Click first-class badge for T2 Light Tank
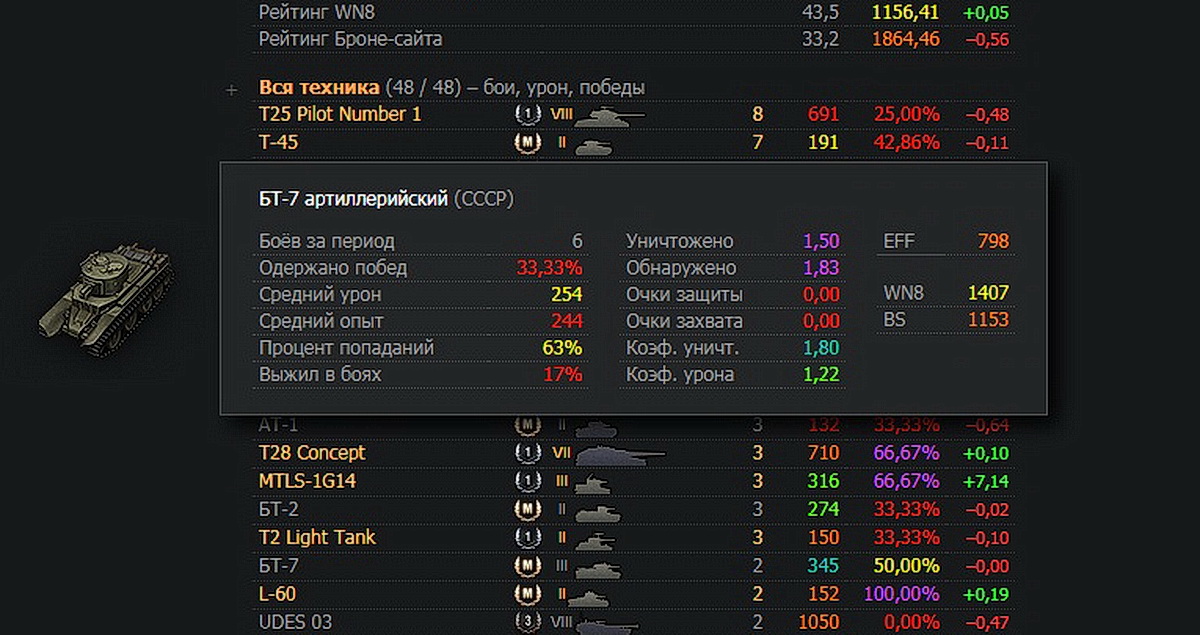Screen dimensions: 1200x635 coord(527,537)
